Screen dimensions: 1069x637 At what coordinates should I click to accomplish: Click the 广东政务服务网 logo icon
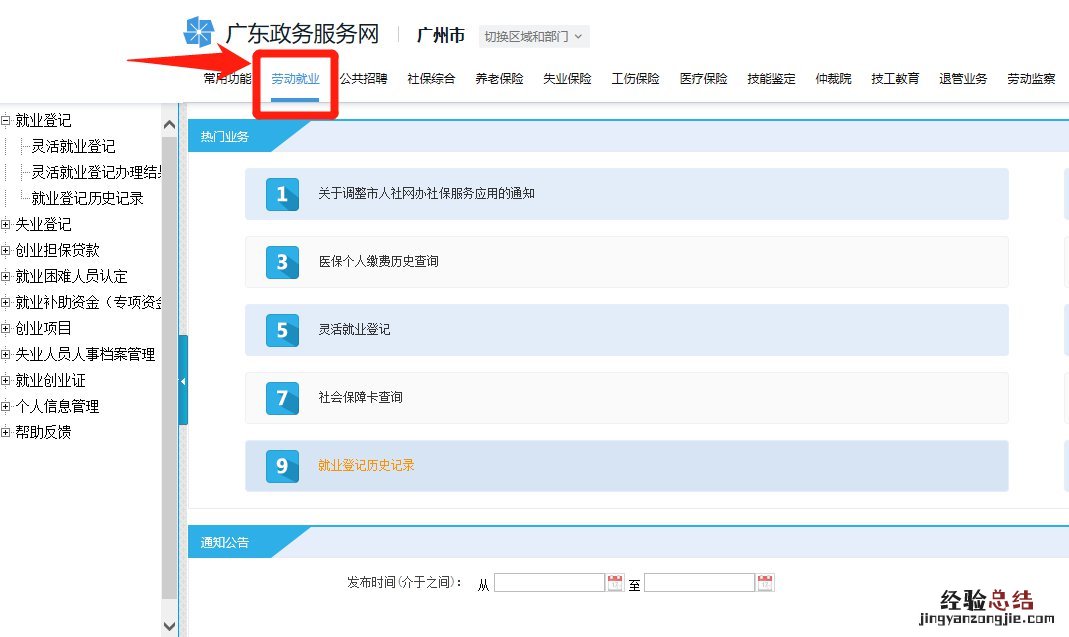(199, 31)
